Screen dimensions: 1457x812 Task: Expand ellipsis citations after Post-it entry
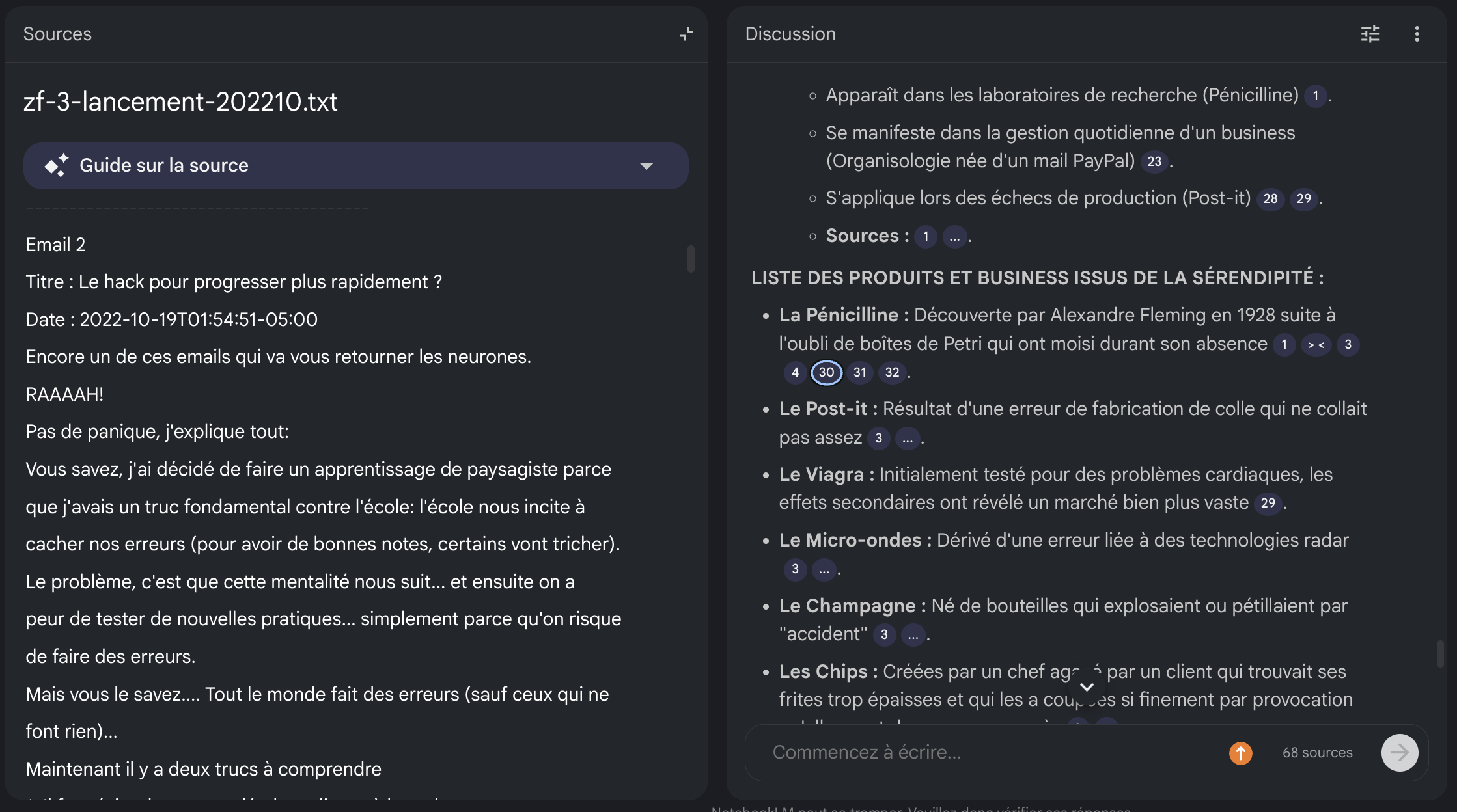[x=908, y=439]
